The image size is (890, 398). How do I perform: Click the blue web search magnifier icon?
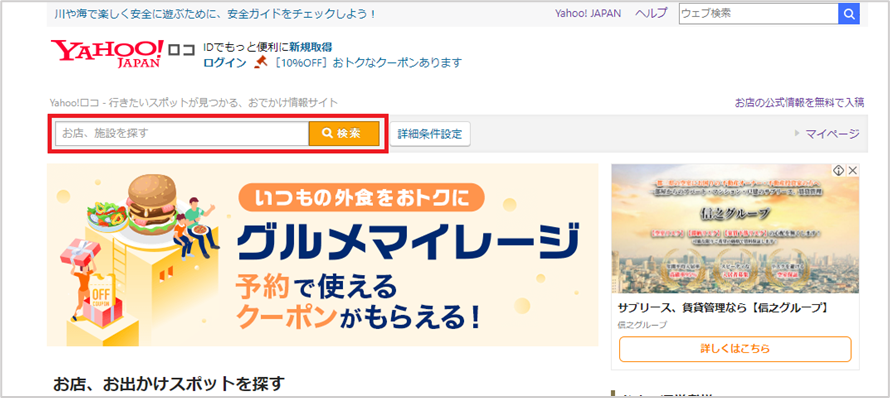click(x=848, y=14)
